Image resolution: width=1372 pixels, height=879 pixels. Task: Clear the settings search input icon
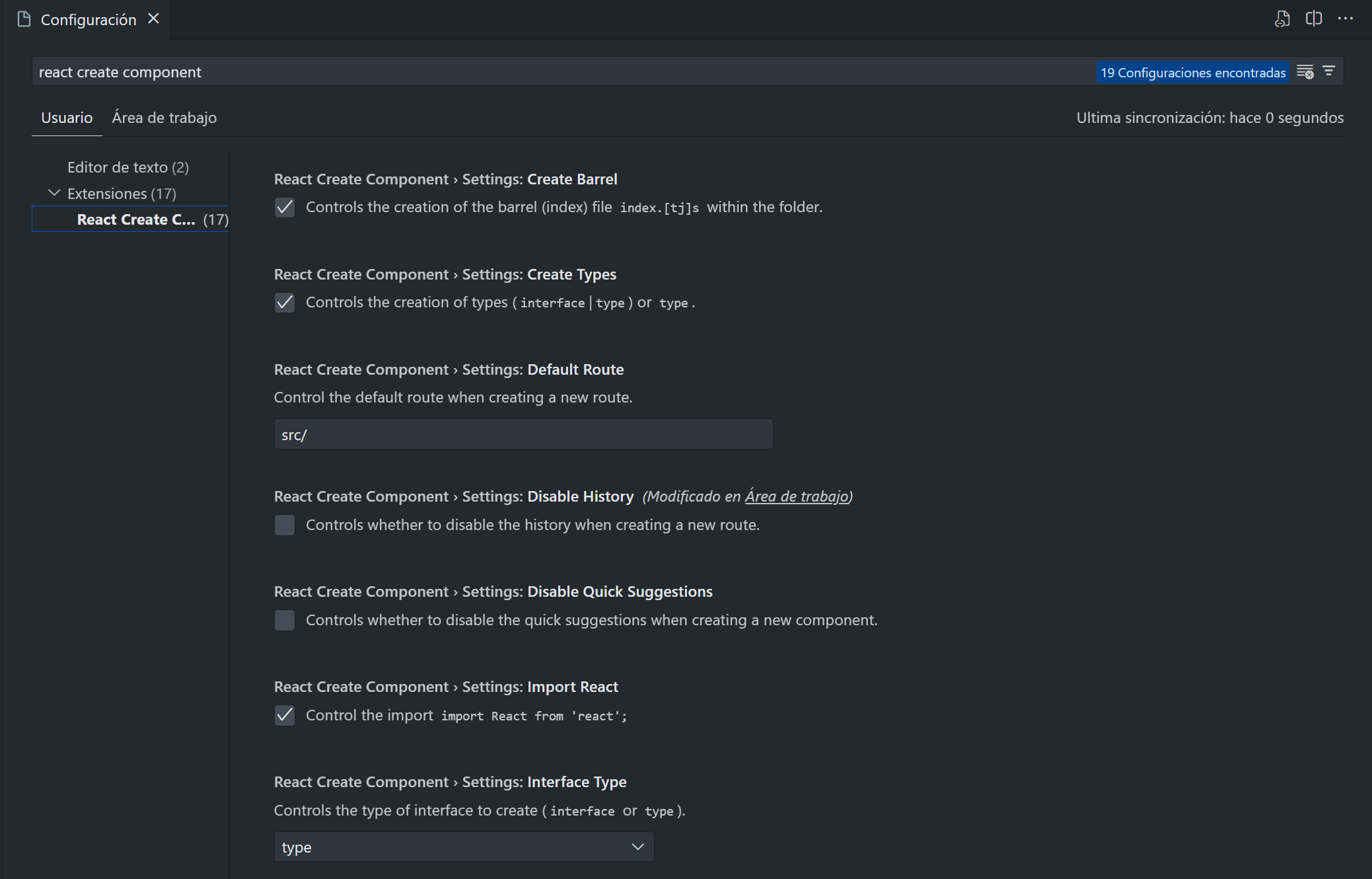tap(1305, 71)
